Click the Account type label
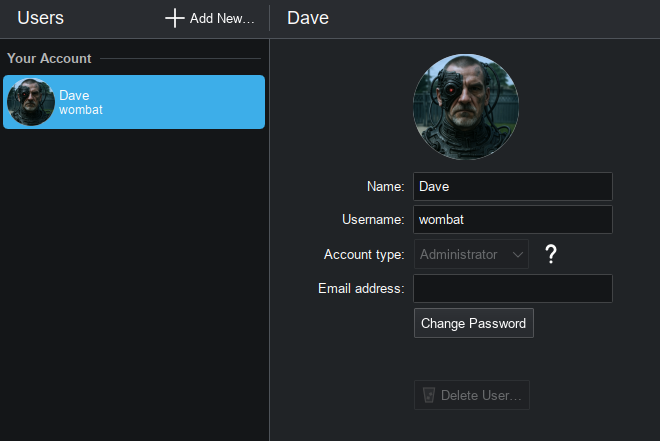The width and height of the screenshot is (660, 441). click(364, 255)
